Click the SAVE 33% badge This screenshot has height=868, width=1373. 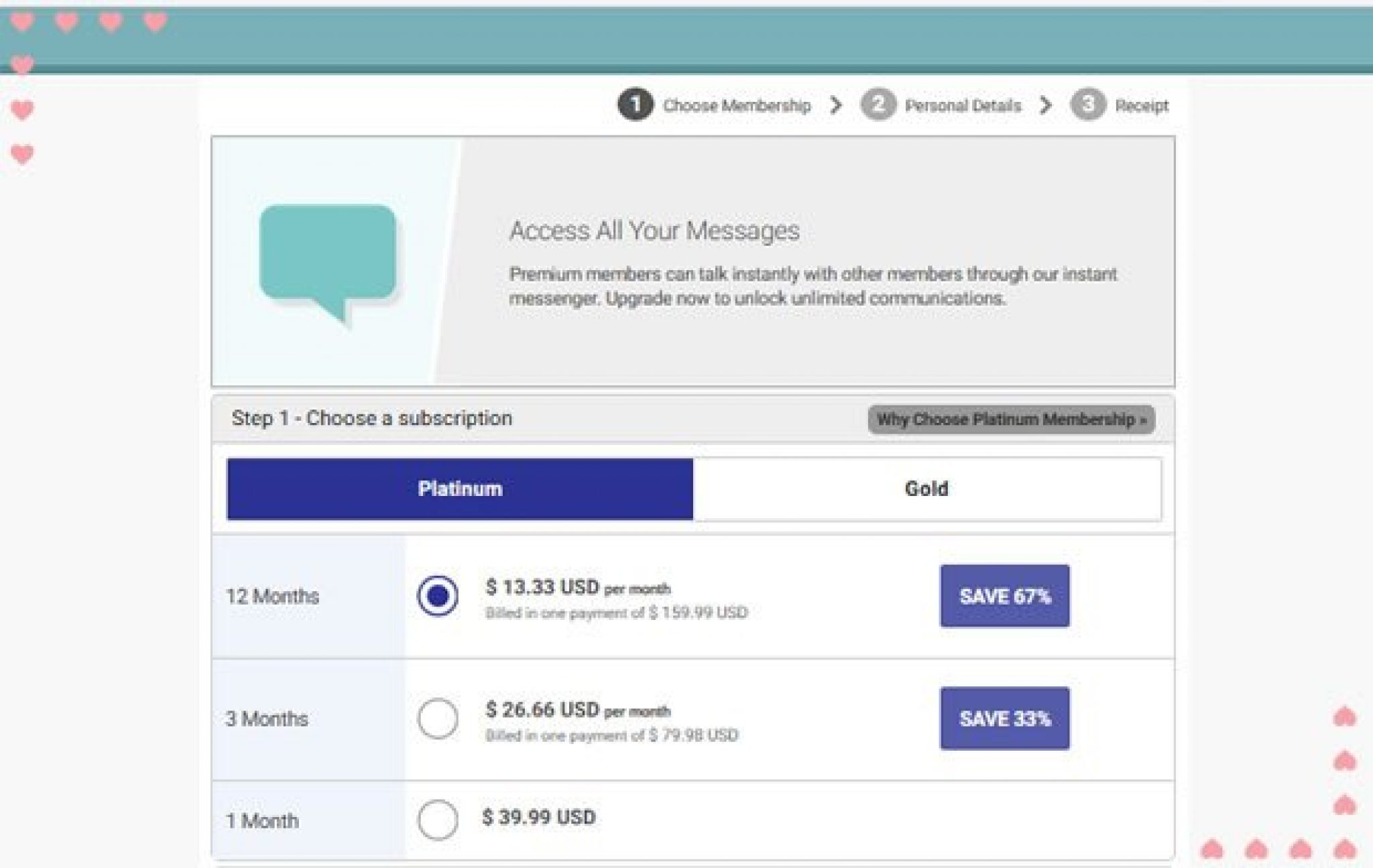pyautogui.click(x=1004, y=719)
